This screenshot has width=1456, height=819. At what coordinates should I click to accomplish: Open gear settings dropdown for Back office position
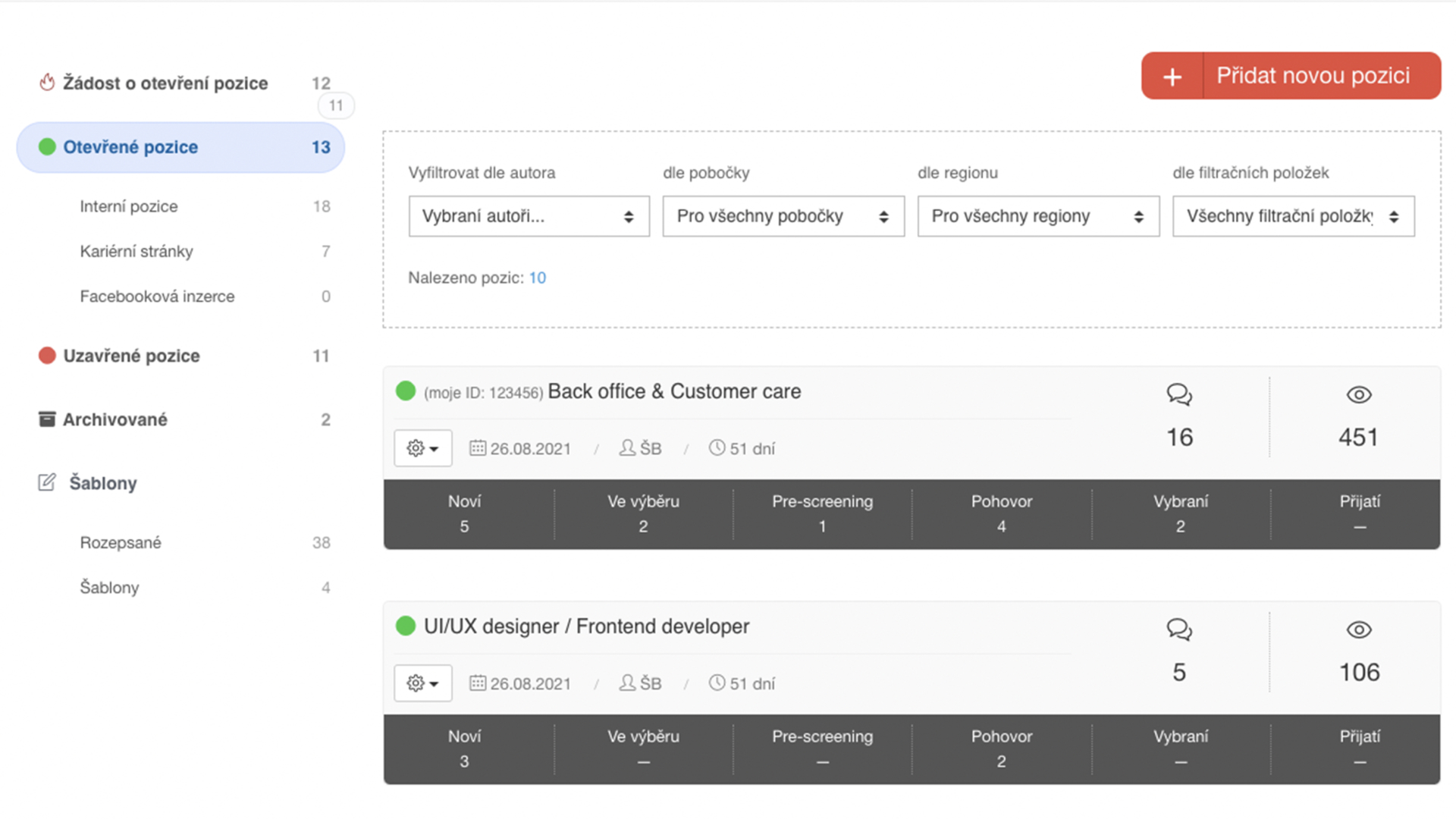[x=422, y=448]
